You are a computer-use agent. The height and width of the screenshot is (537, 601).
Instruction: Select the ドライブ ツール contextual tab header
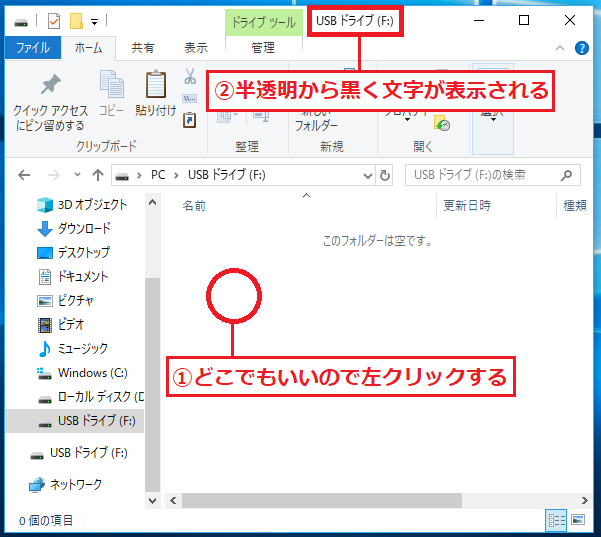pos(264,23)
